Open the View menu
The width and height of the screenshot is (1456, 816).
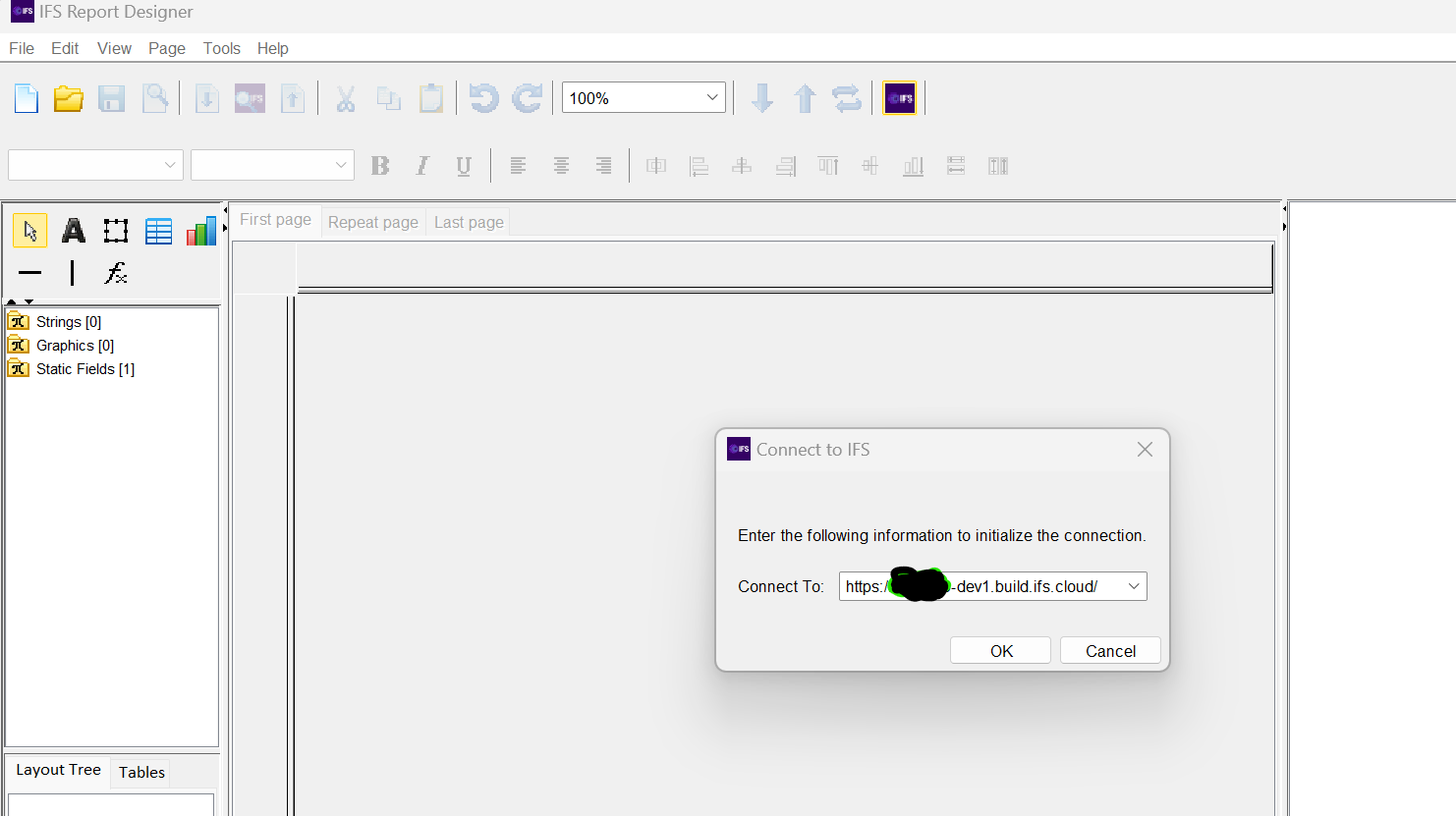[x=114, y=48]
